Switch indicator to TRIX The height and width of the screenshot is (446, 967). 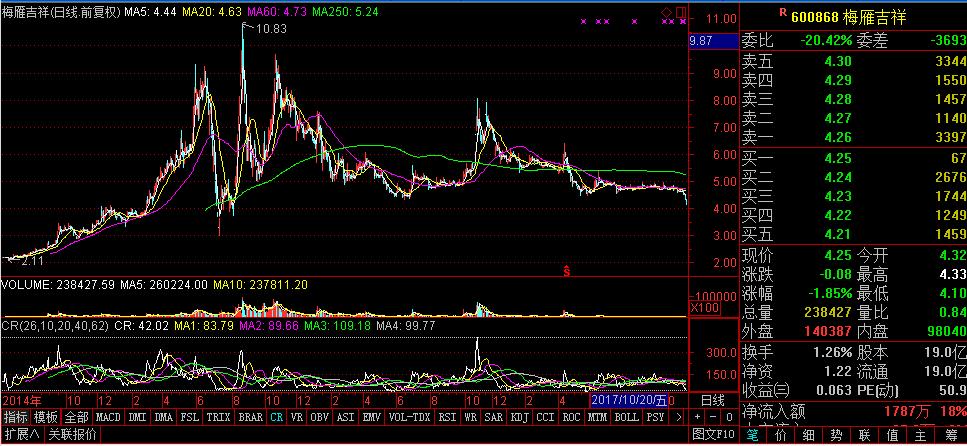click(218, 417)
